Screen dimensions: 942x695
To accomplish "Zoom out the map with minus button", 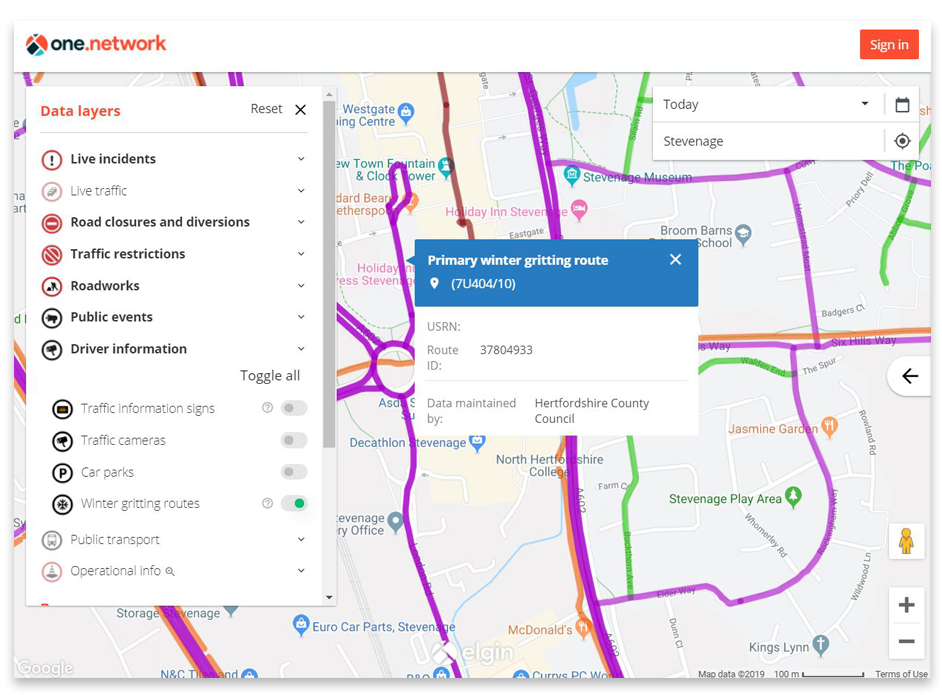I will tap(906, 641).
